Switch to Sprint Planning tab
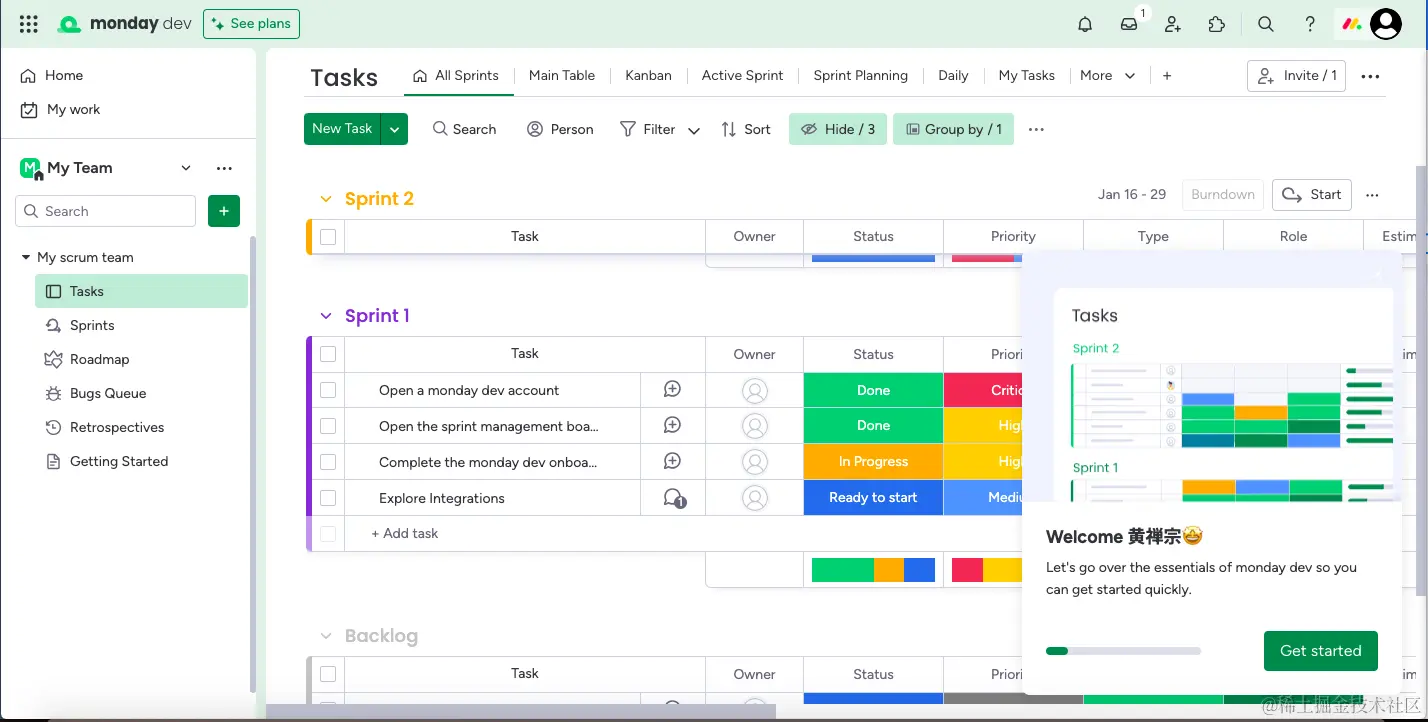The width and height of the screenshot is (1428, 722). pyautogui.click(x=861, y=75)
